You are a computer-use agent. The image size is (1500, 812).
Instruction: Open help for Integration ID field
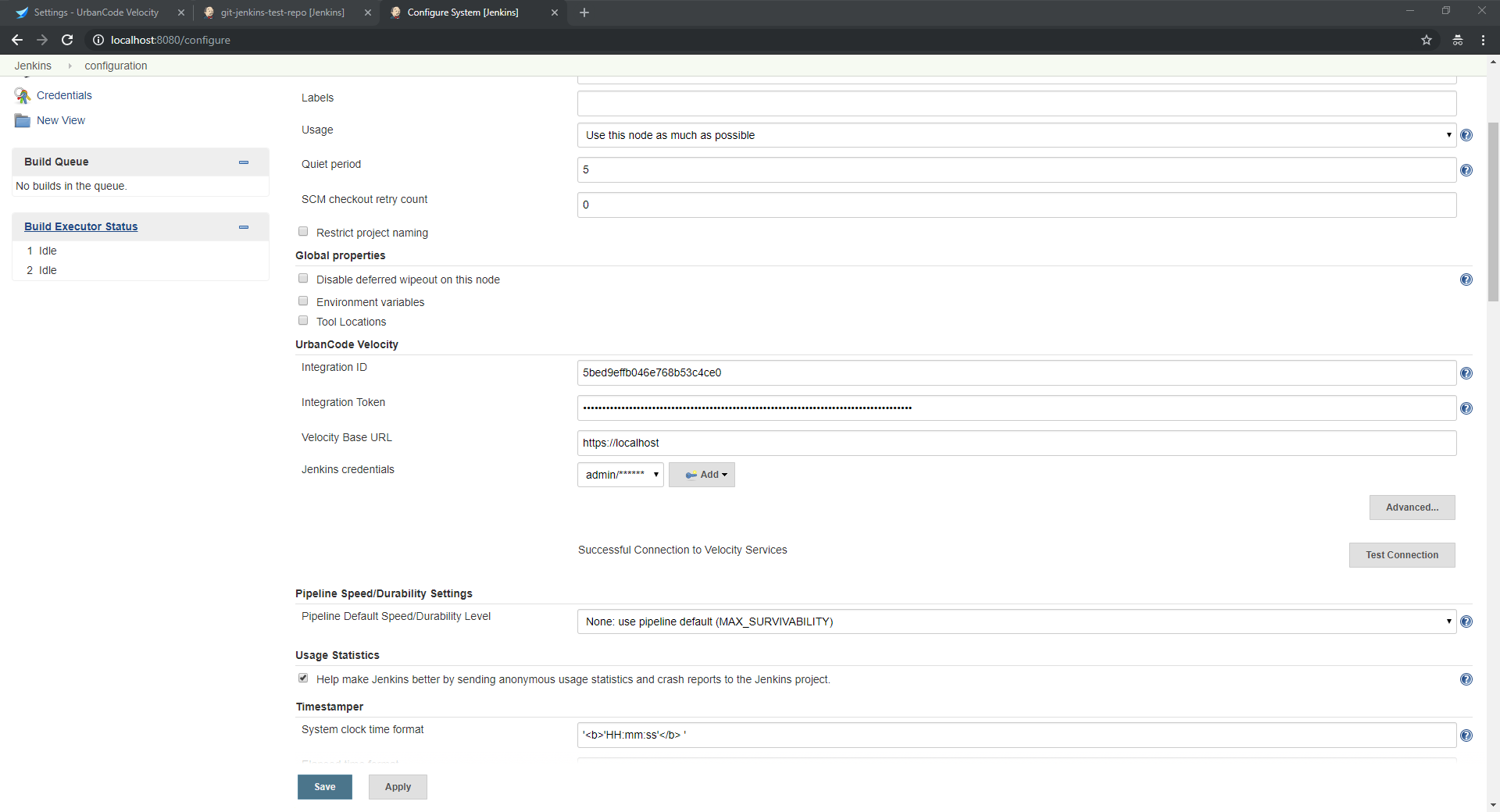1466,373
